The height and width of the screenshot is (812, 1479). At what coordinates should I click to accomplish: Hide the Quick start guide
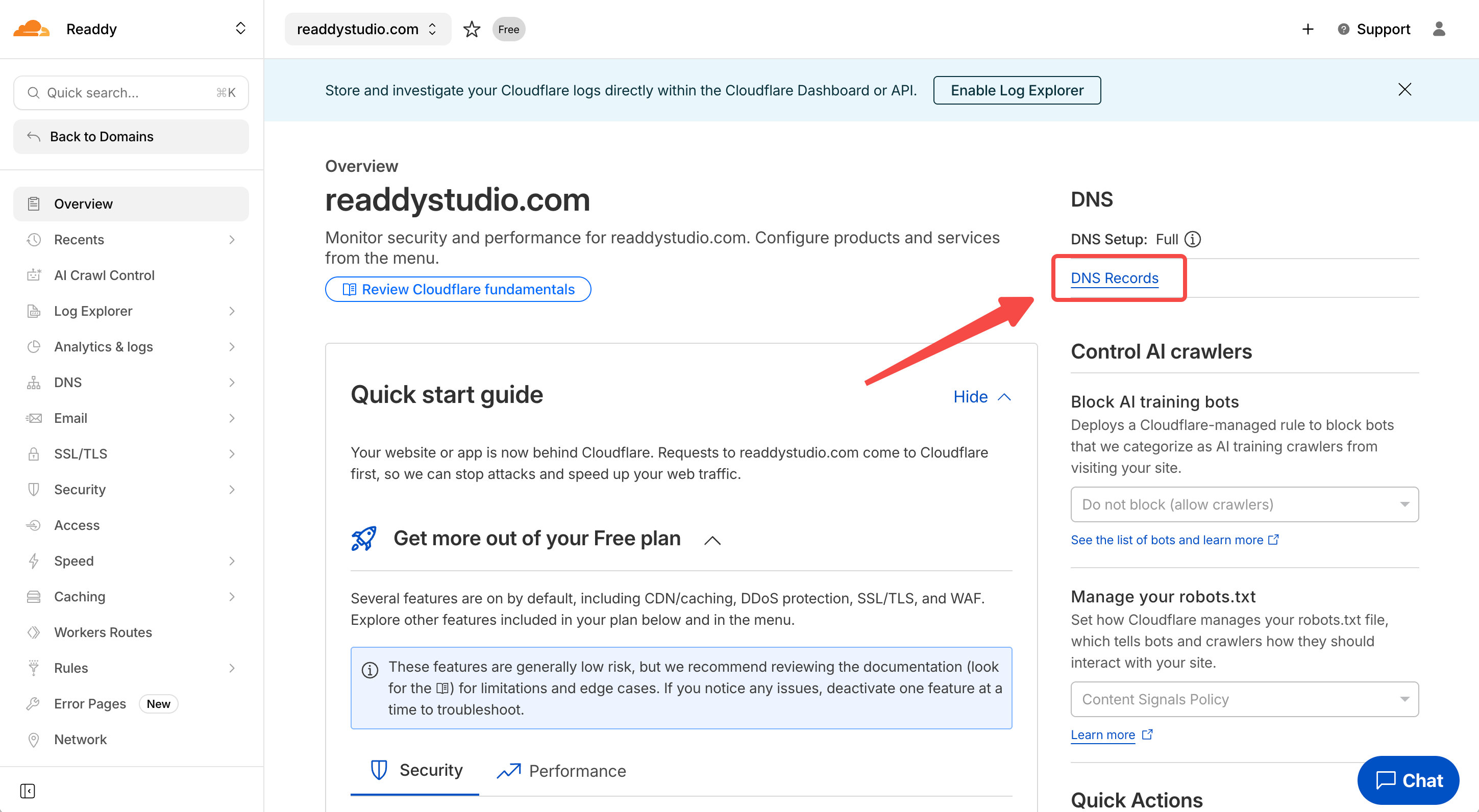point(981,396)
